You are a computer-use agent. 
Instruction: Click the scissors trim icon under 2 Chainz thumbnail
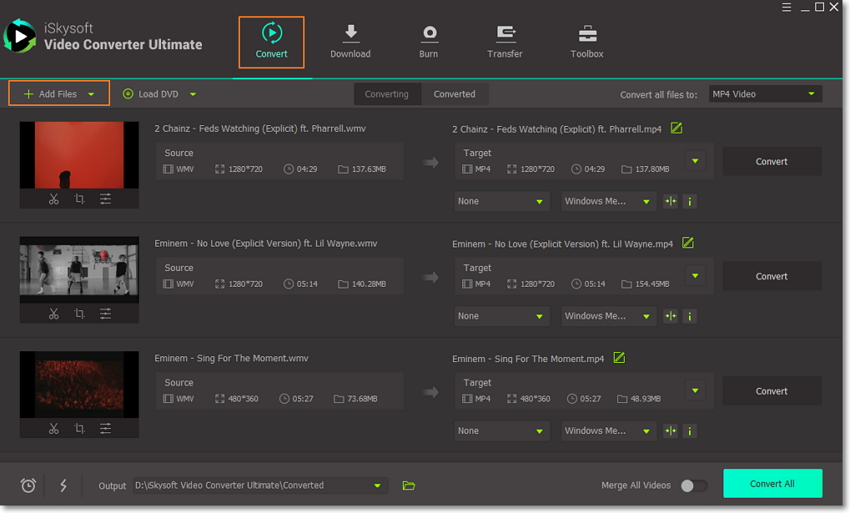(54, 199)
